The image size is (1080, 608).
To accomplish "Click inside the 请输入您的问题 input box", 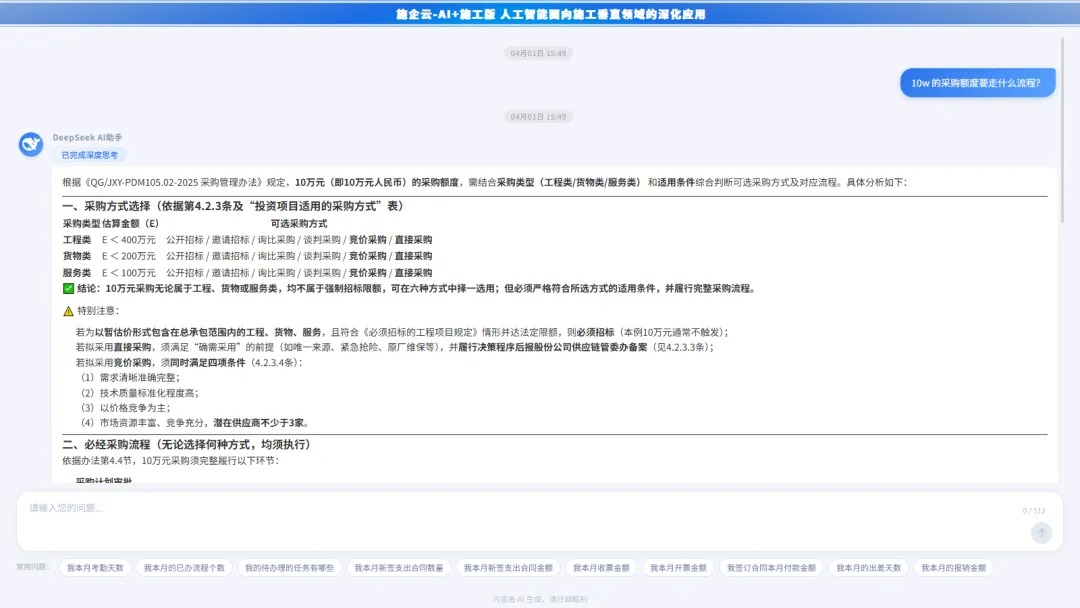I will (x=400, y=512).
